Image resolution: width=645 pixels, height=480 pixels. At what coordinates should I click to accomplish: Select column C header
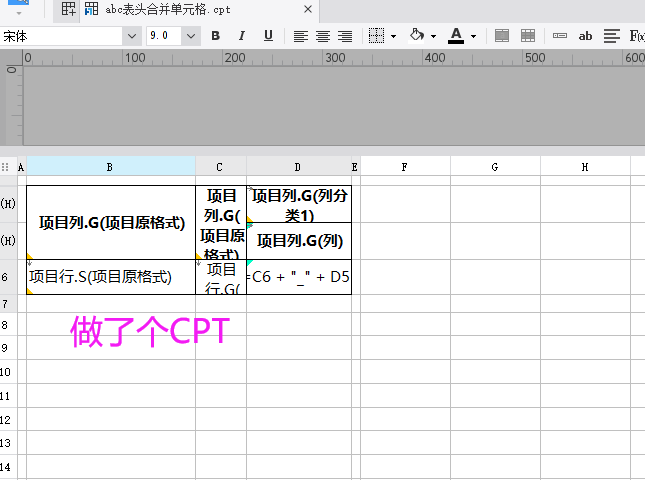[x=221, y=167]
